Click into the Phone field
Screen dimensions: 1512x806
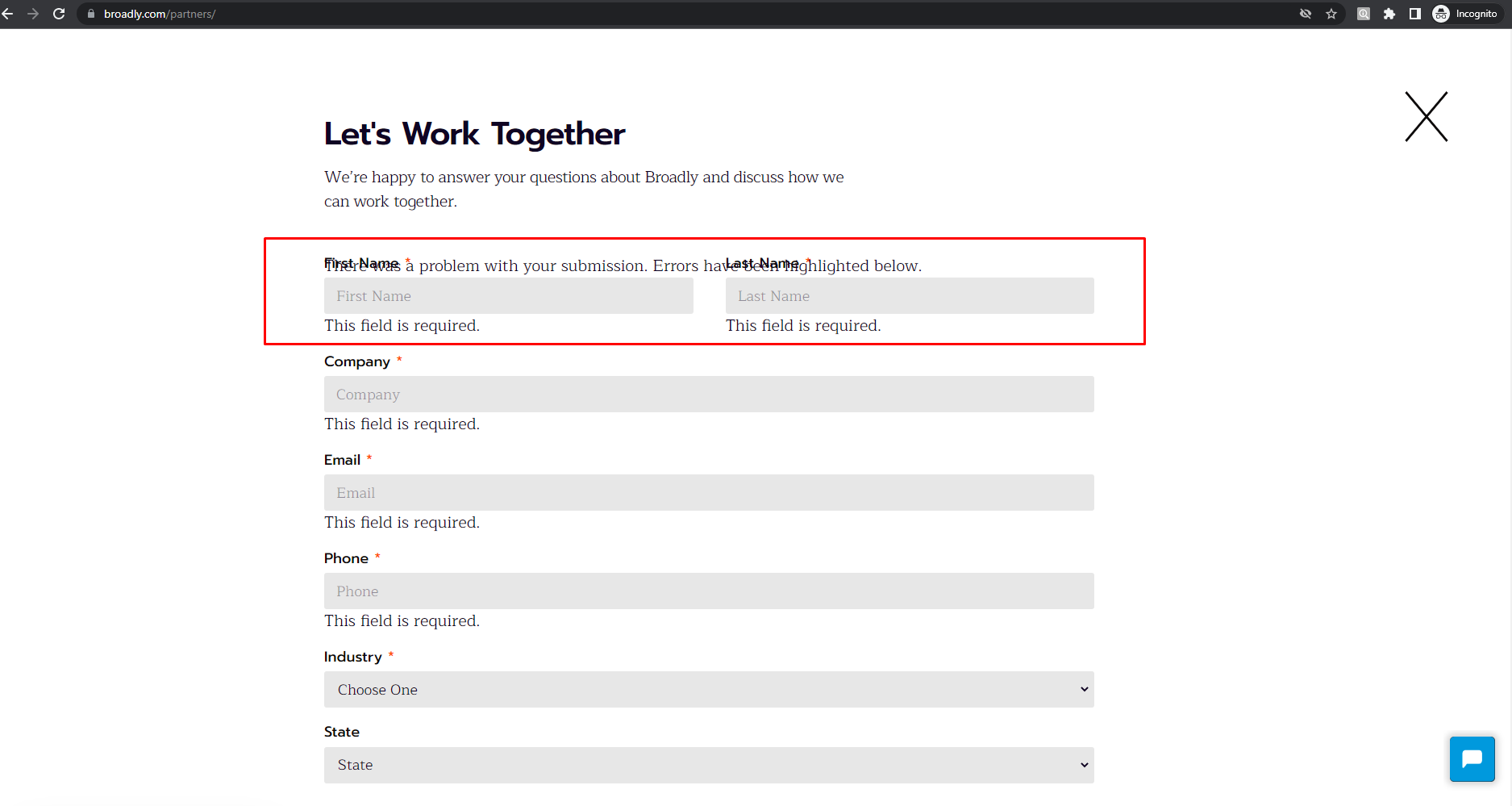point(709,591)
